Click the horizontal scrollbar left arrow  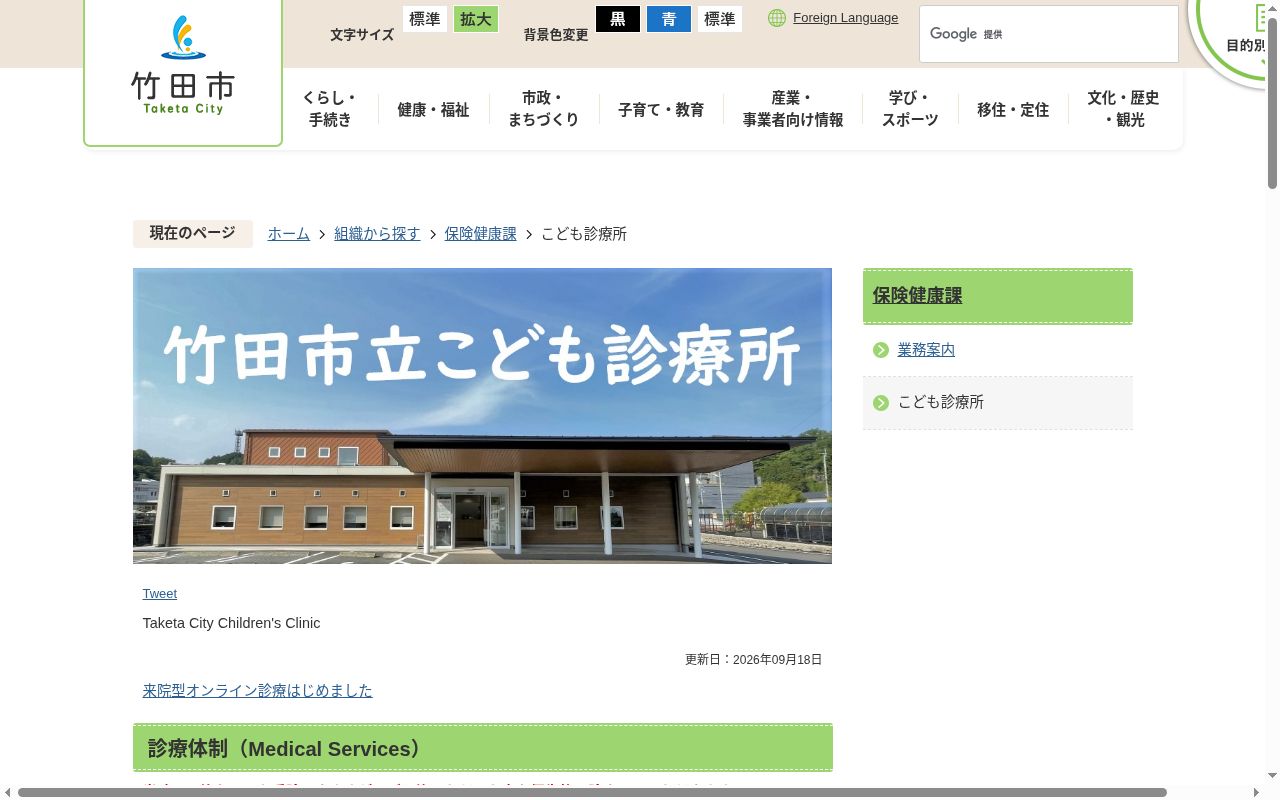[7, 793]
